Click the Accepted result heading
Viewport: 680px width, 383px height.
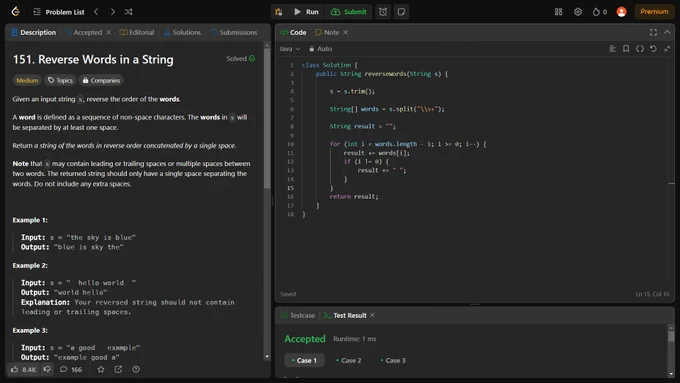click(305, 339)
